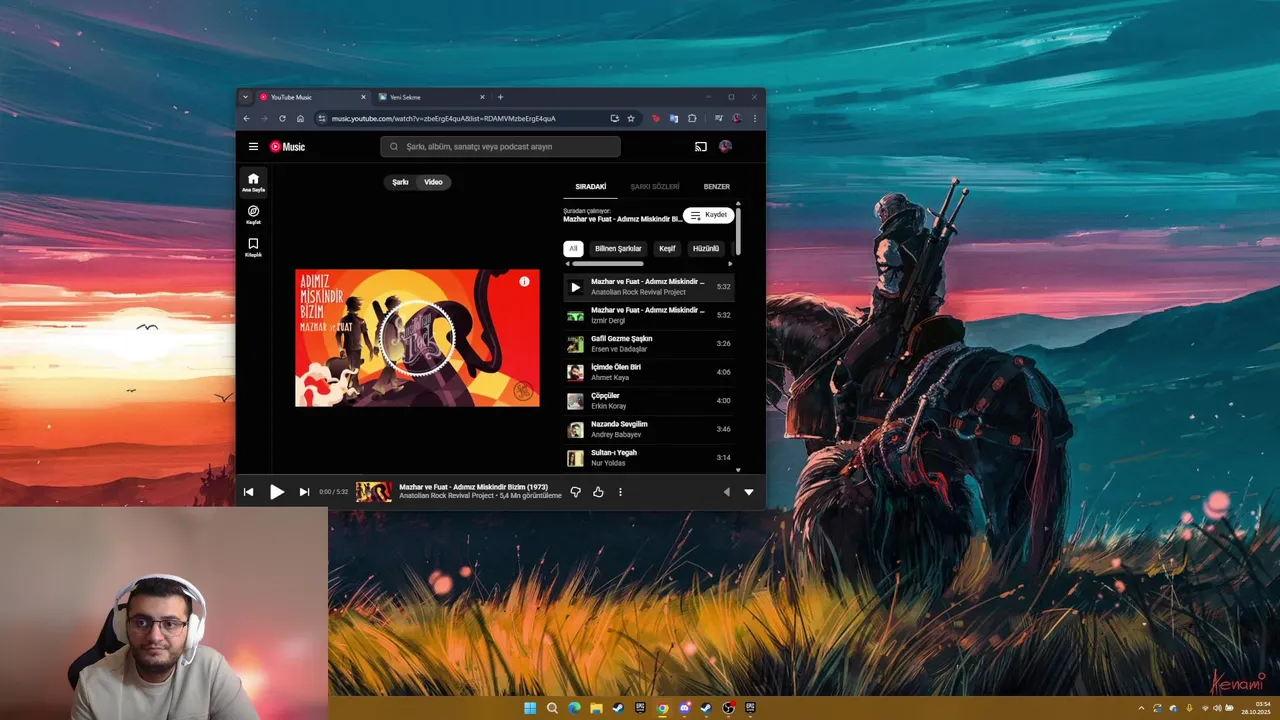Play Sultan-ı Yegah from the queue
Viewport: 1280px width, 720px height.
pyautogui.click(x=648, y=458)
